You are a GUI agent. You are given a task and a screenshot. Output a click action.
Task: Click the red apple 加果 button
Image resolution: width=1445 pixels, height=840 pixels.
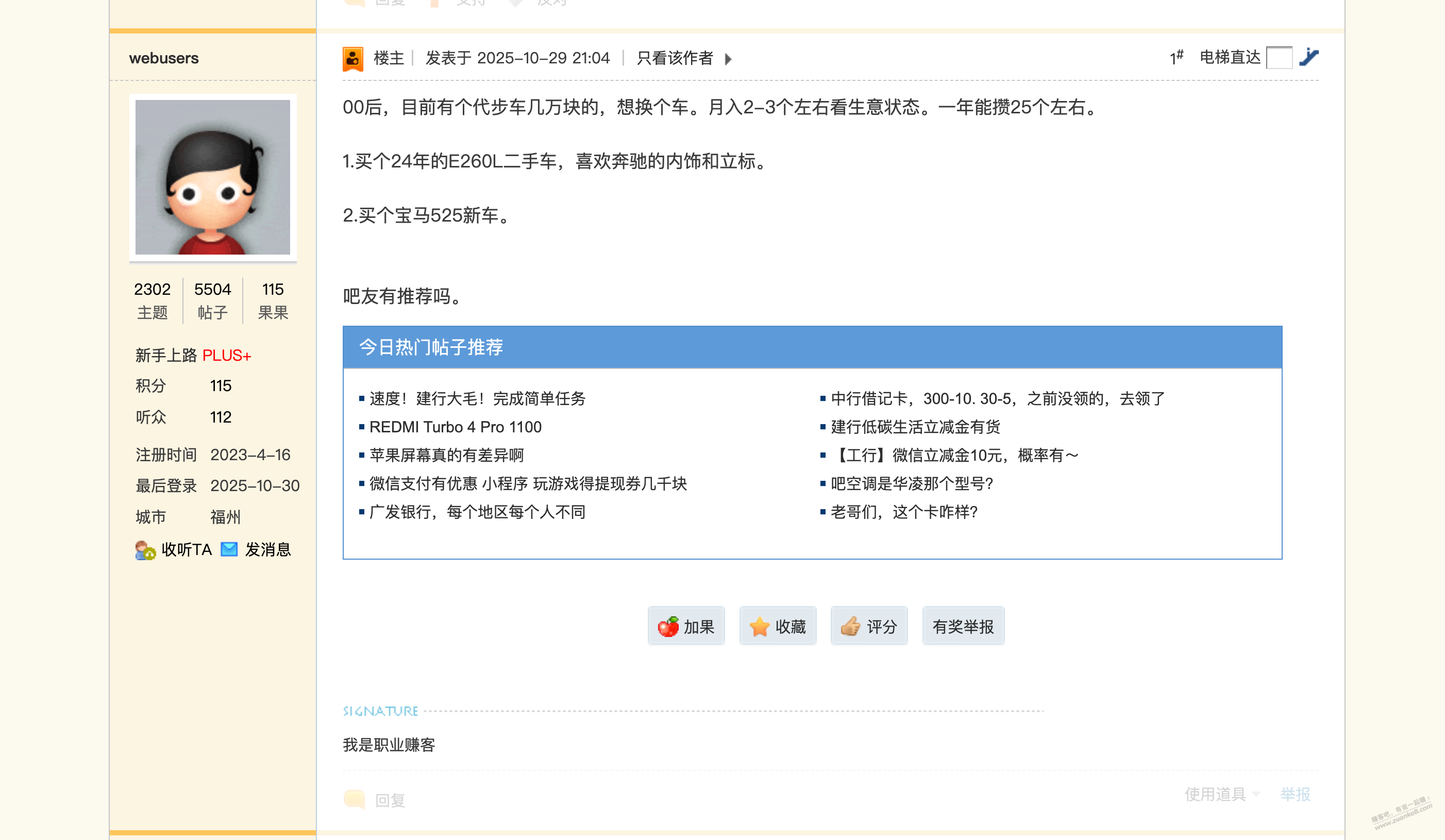tap(686, 626)
